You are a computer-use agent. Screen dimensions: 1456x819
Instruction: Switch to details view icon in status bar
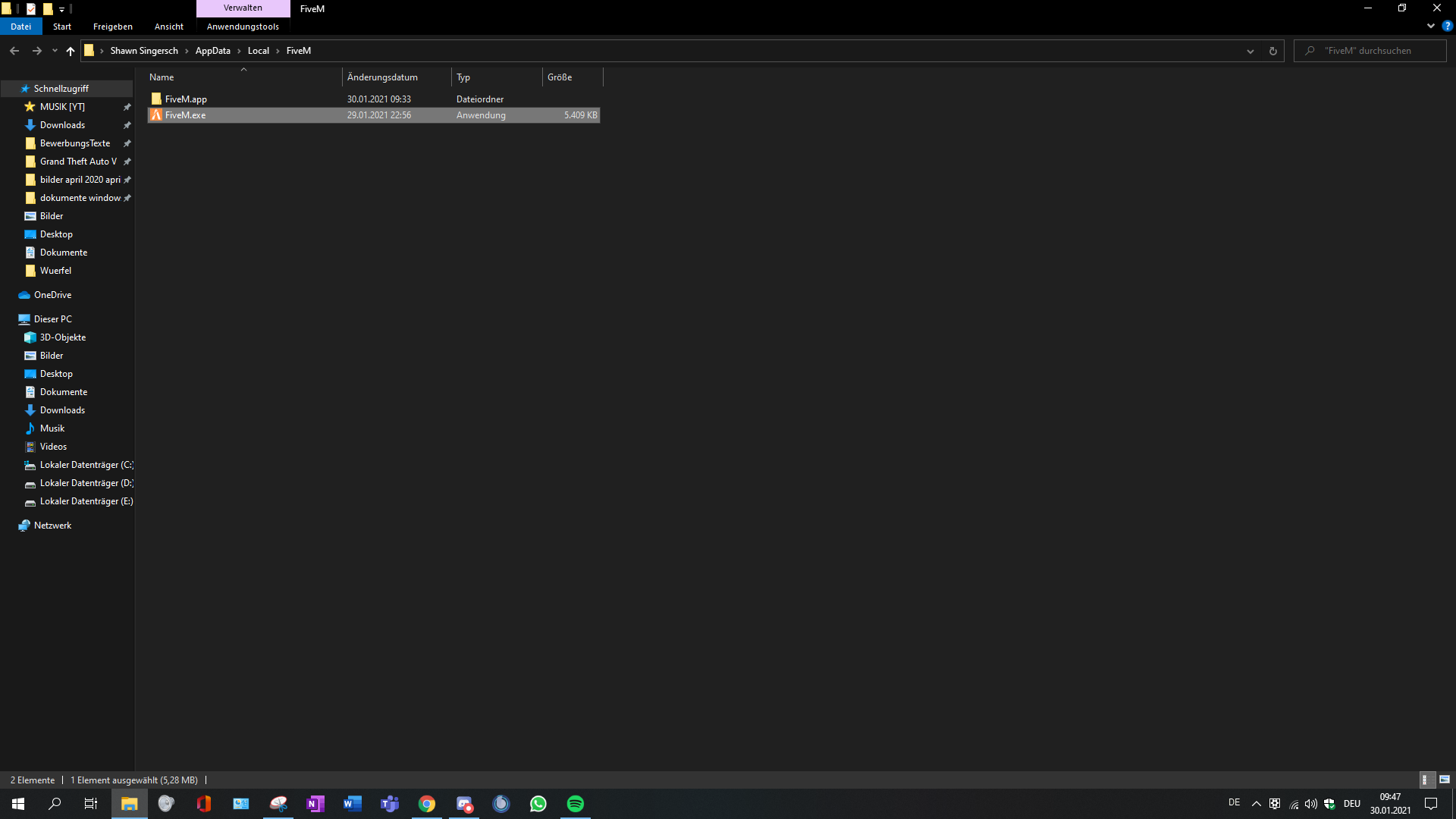(1425, 780)
